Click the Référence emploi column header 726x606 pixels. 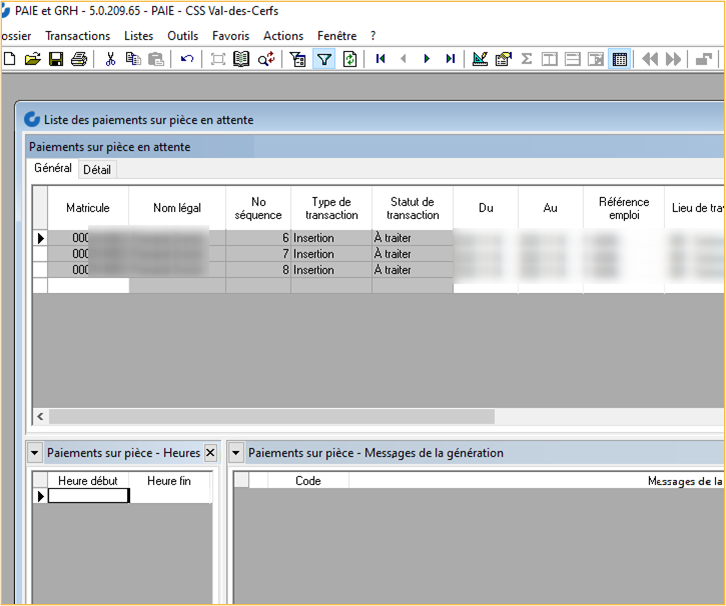click(624, 208)
